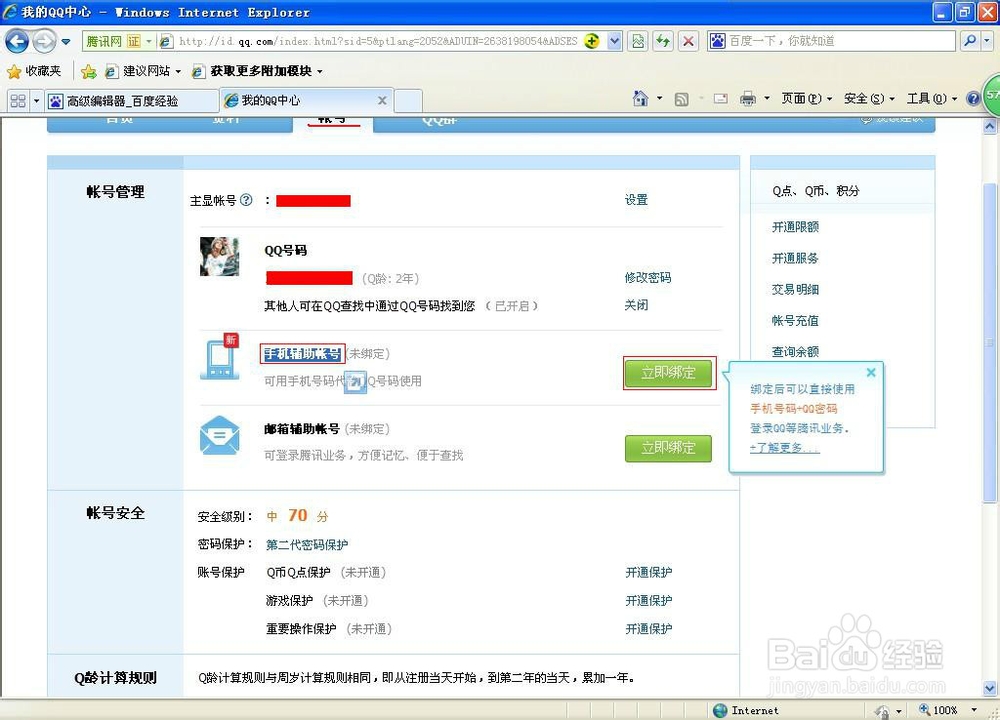Open the address bar history dropdown arrow
Image resolution: width=1000 pixels, height=720 pixels.
coord(614,41)
